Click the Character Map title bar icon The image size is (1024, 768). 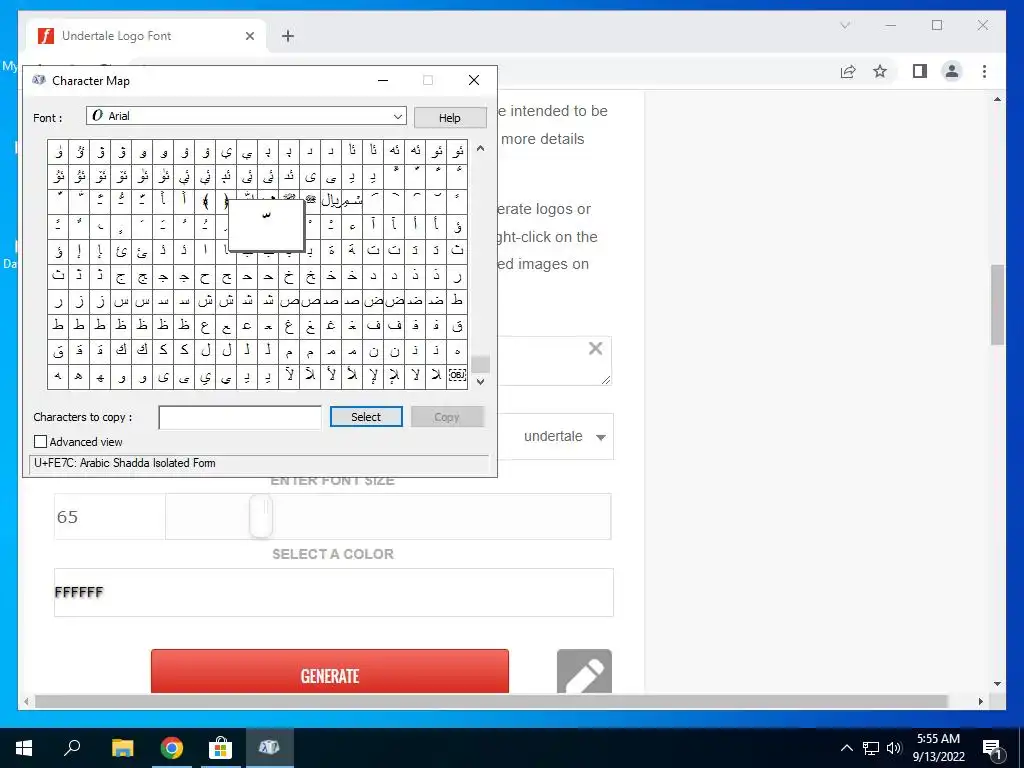[39, 80]
